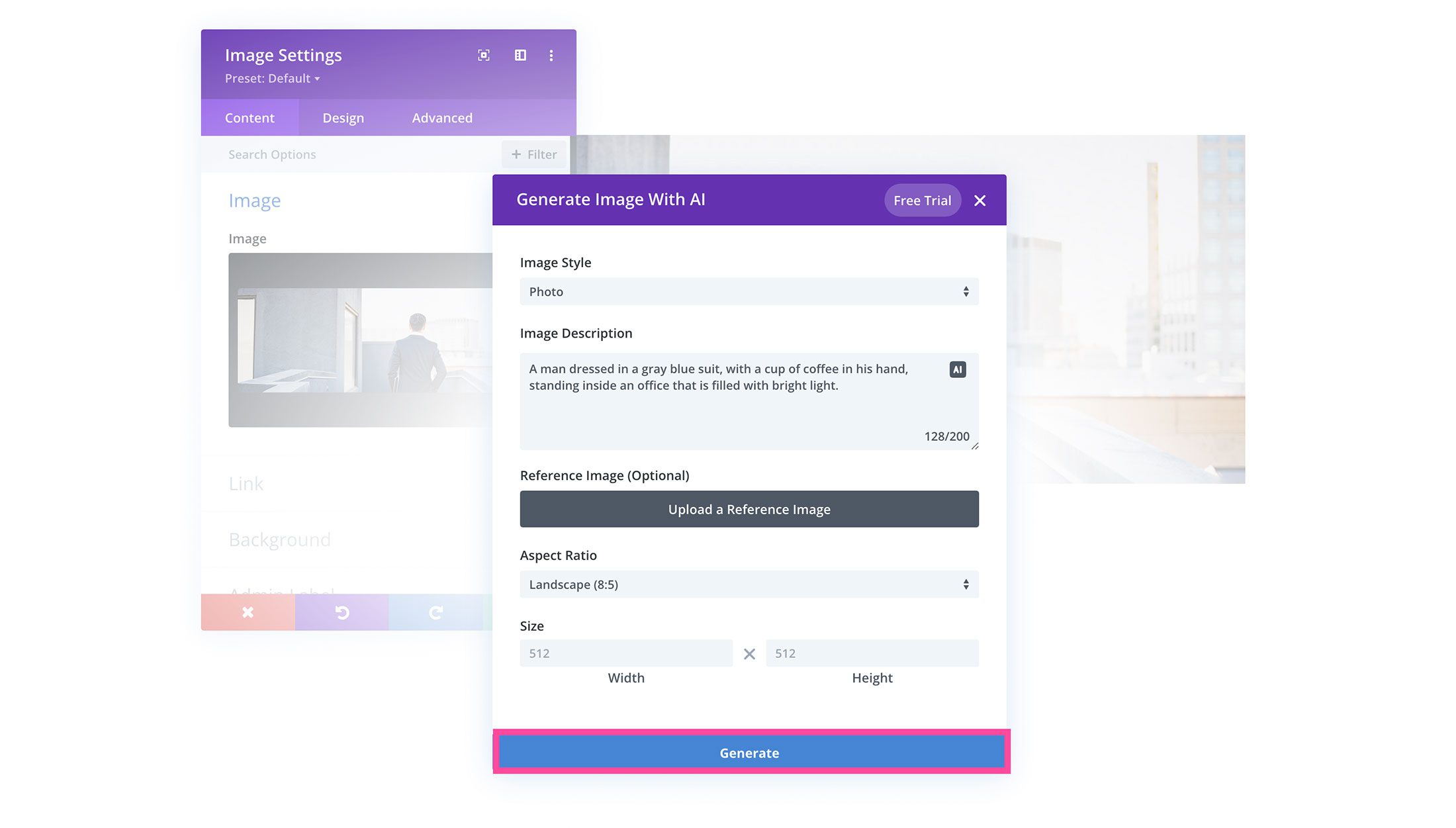This screenshot has height=828, width=1456.
Task: Select the Width input field
Action: click(x=626, y=653)
